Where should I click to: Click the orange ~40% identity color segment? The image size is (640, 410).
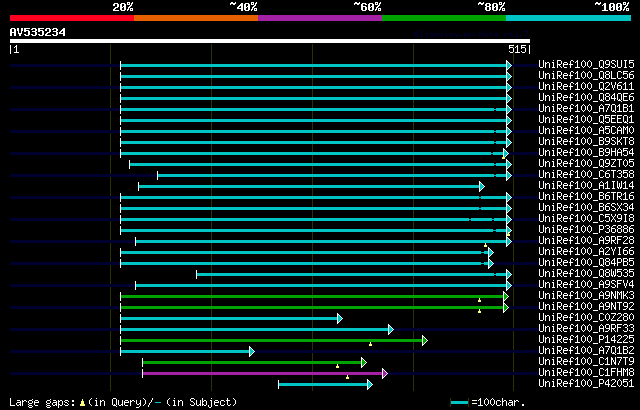pyautogui.click(x=196, y=18)
